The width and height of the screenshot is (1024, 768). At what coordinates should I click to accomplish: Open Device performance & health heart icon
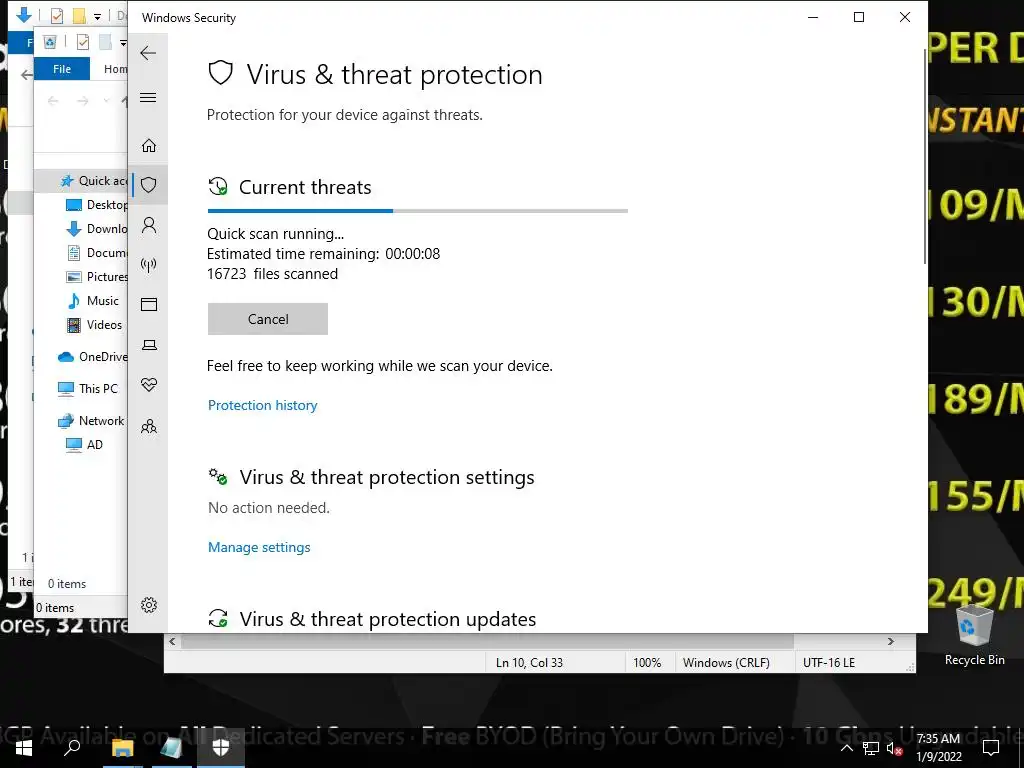click(149, 385)
